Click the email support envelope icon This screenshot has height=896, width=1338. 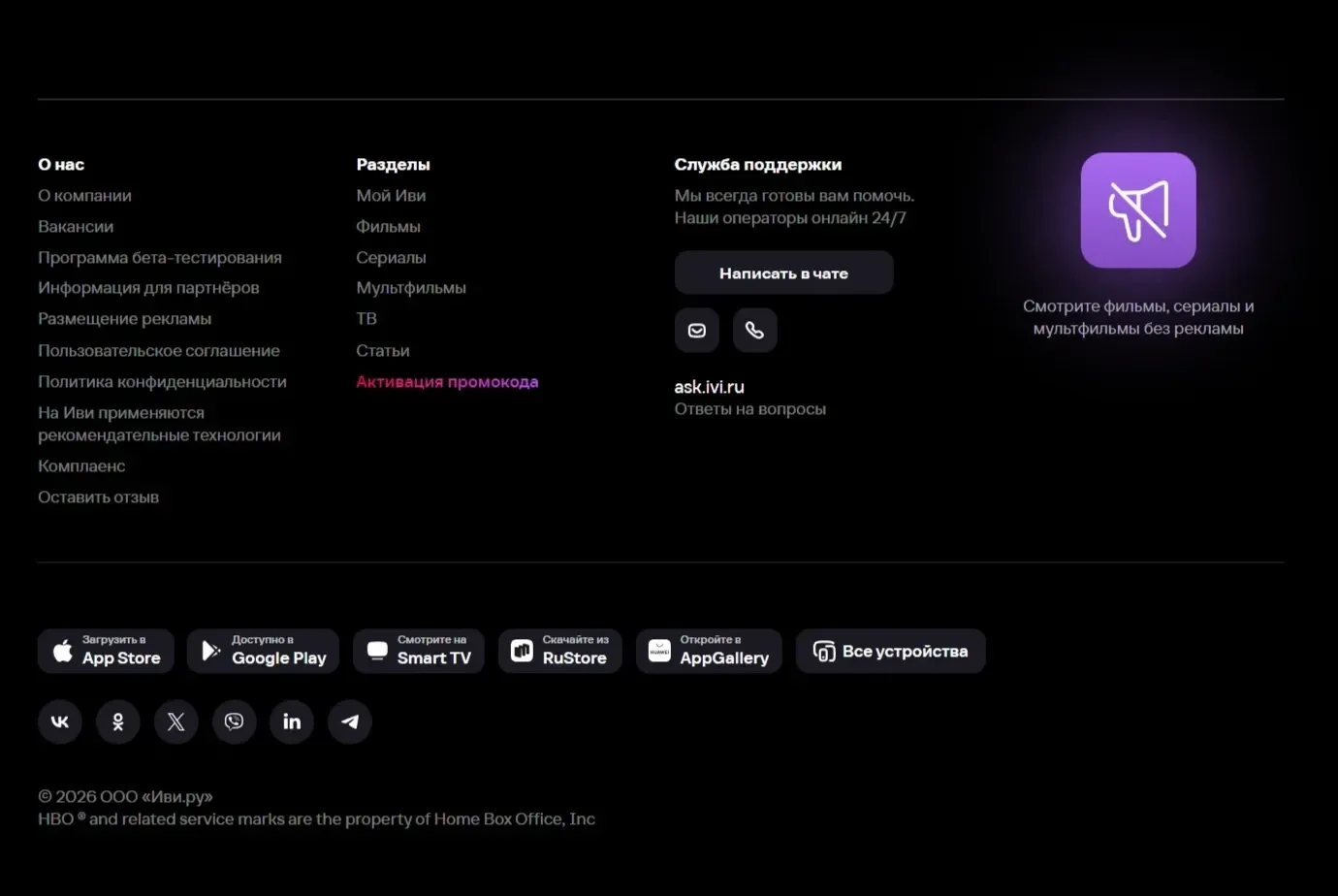(697, 331)
